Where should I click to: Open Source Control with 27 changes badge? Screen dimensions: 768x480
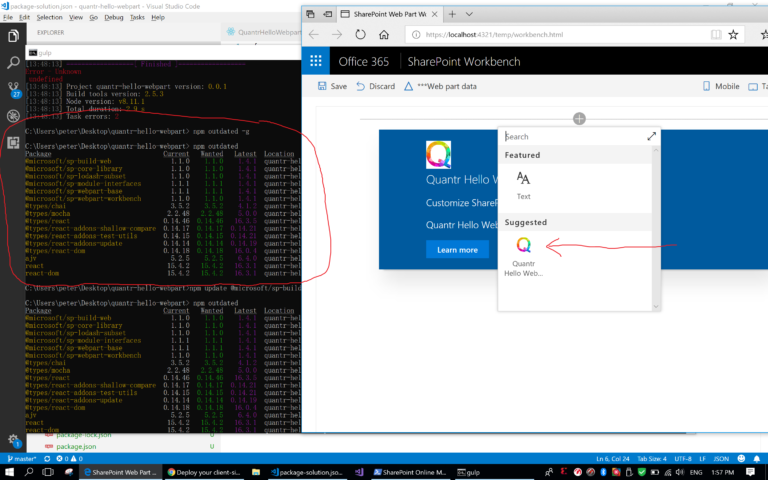[x=14, y=89]
